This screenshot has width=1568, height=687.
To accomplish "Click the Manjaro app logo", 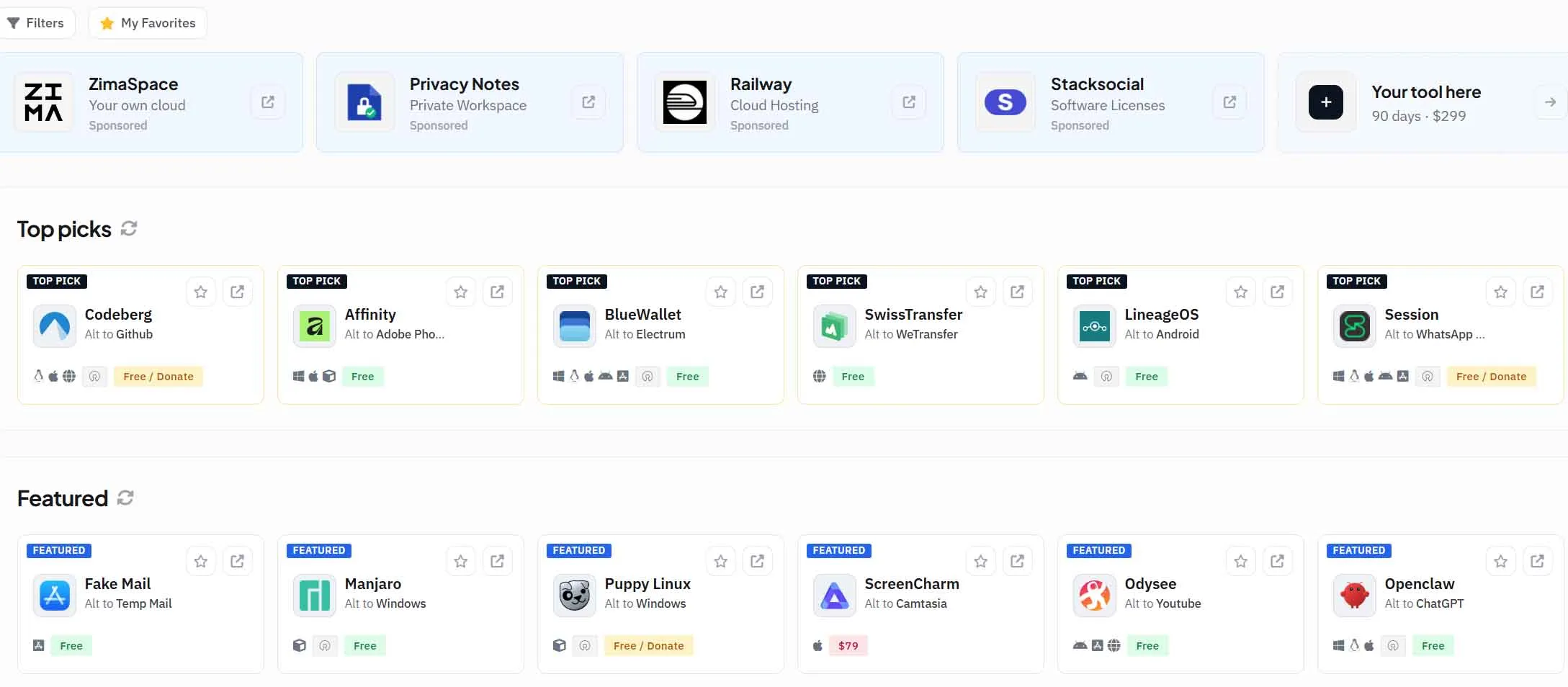I will pos(315,596).
